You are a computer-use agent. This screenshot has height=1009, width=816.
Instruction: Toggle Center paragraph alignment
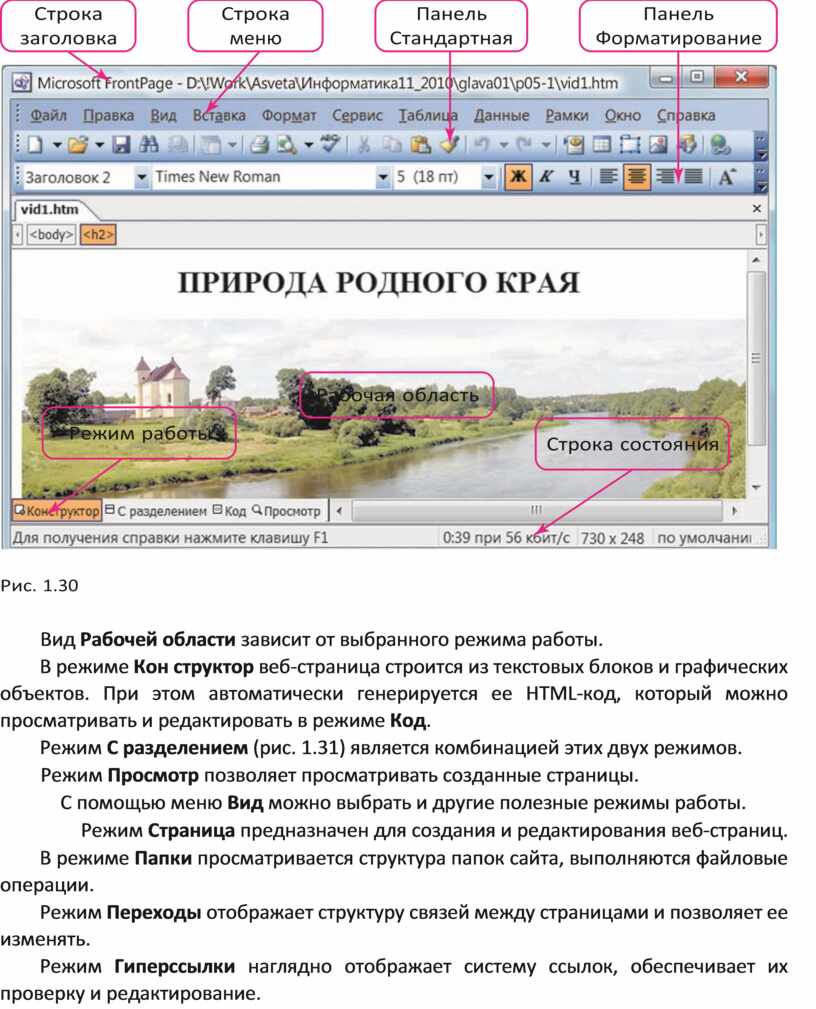(x=636, y=177)
